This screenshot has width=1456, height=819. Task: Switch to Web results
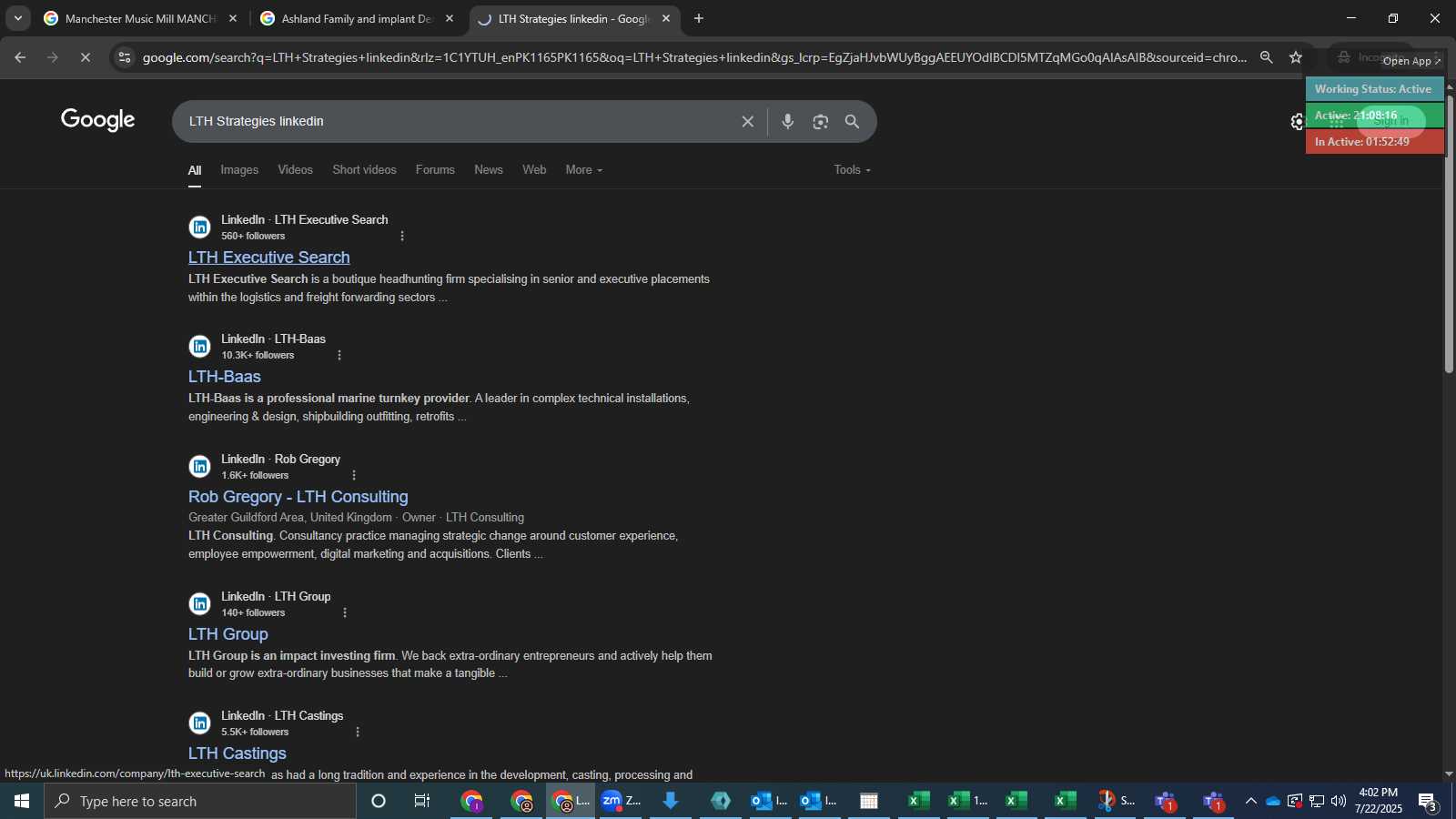pyautogui.click(x=534, y=170)
